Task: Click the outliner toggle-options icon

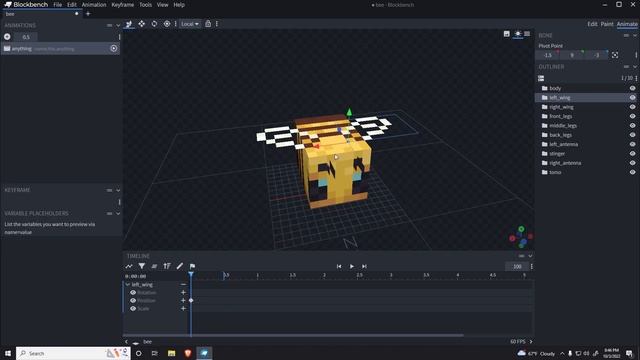Action: [x=541, y=78]
